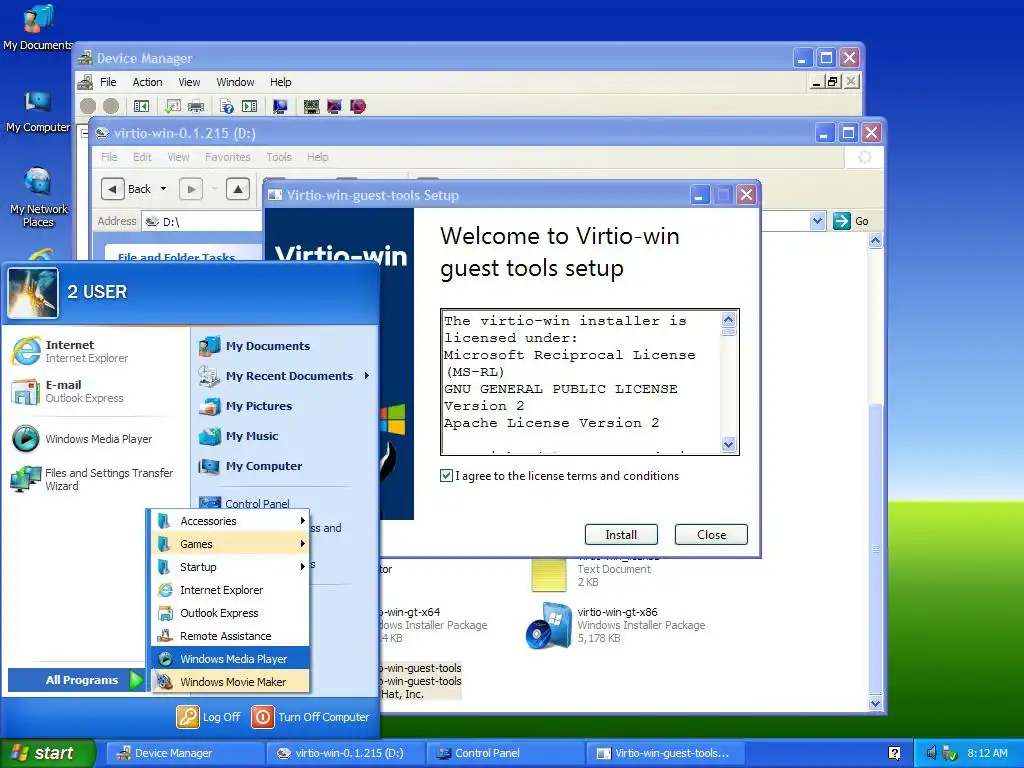Open Properties icon in Device Manager toolbar

click(x=173, y=106)
